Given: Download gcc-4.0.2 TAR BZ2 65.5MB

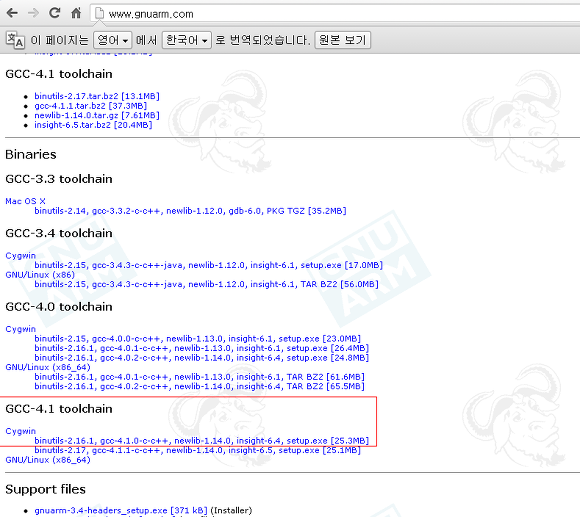Looking at the screenshot, I should (x=199, y=386).
